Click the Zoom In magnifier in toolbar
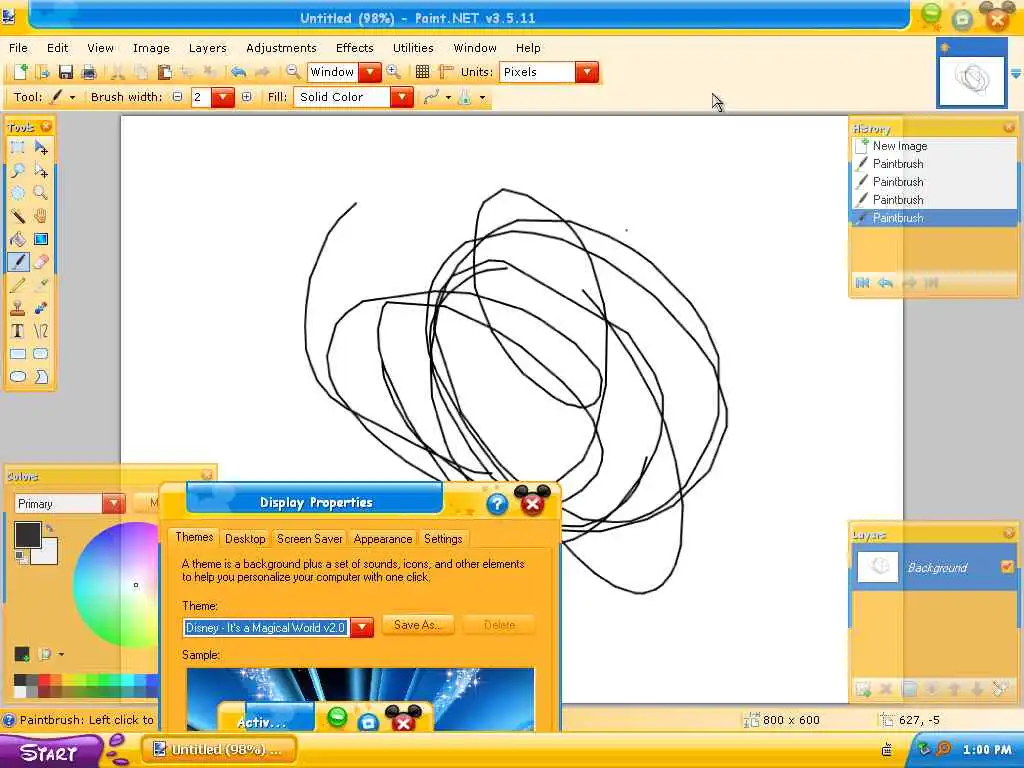The height and width of the screenshot is (768, 1024). [394, 72]
